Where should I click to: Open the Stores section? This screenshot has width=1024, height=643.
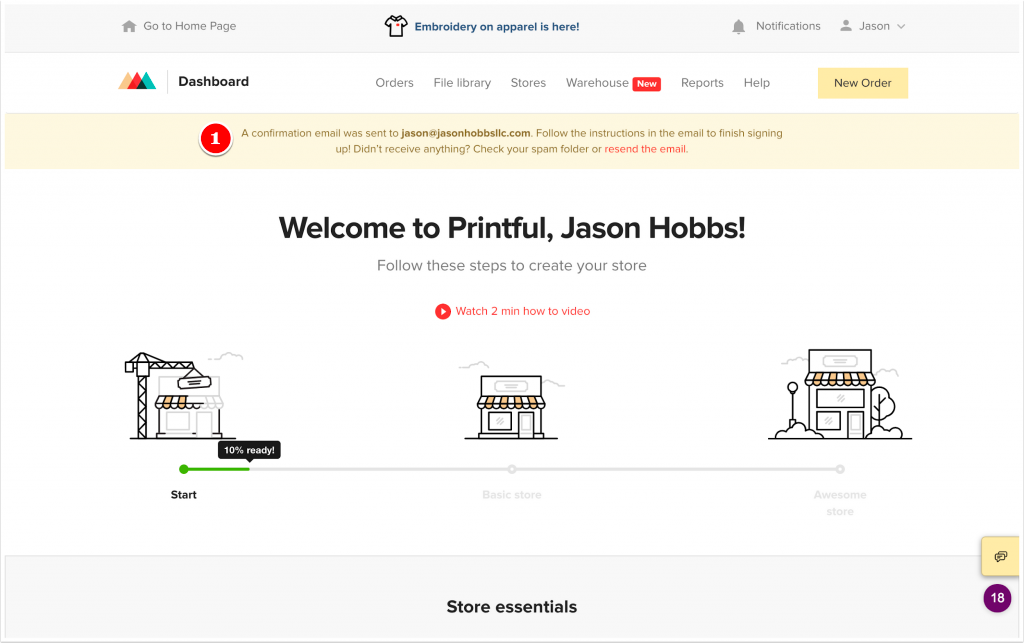click(x=528, y=83)
